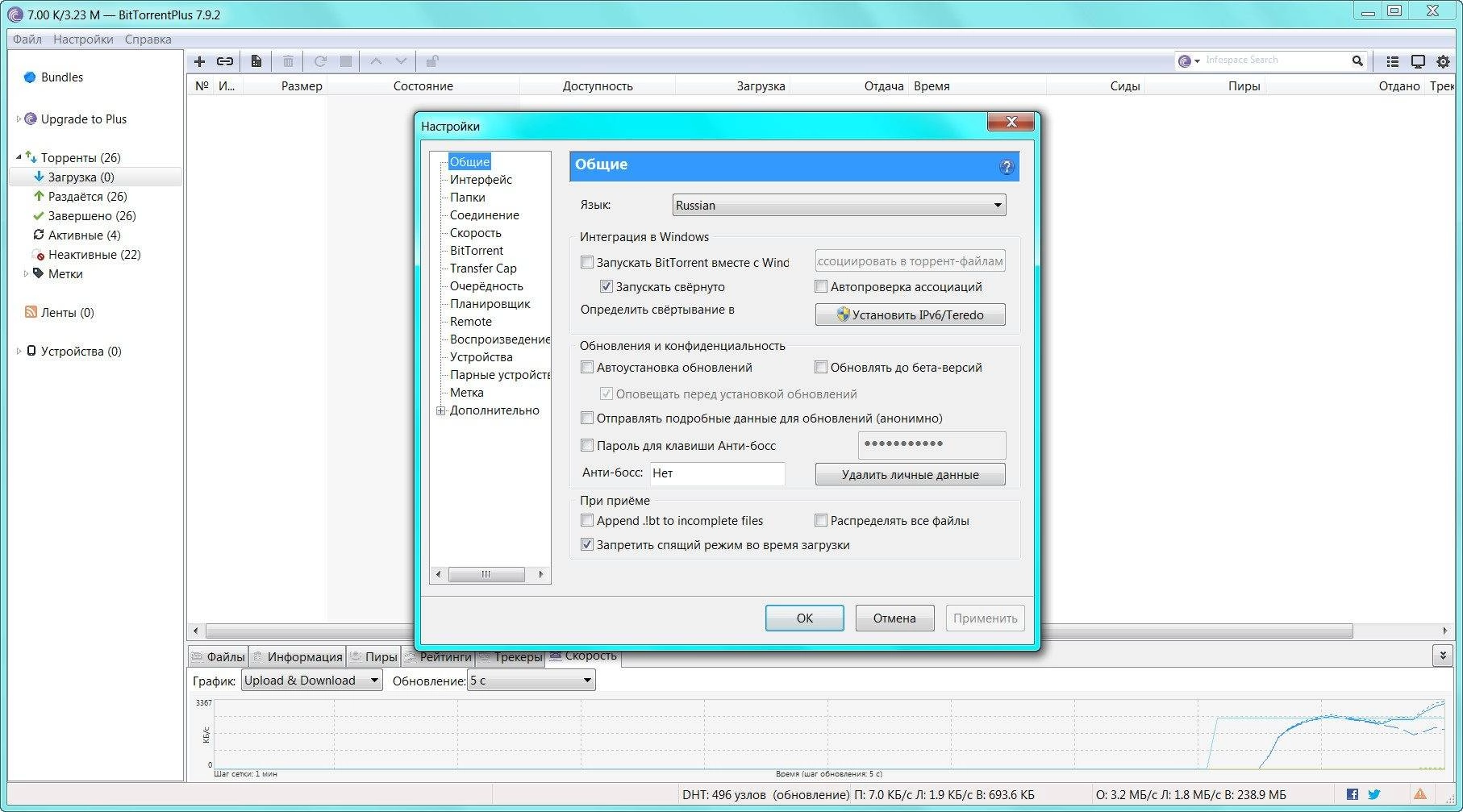
Task: Open the Настройки menu
Action: pyautogui.click(x=83, y=39)
